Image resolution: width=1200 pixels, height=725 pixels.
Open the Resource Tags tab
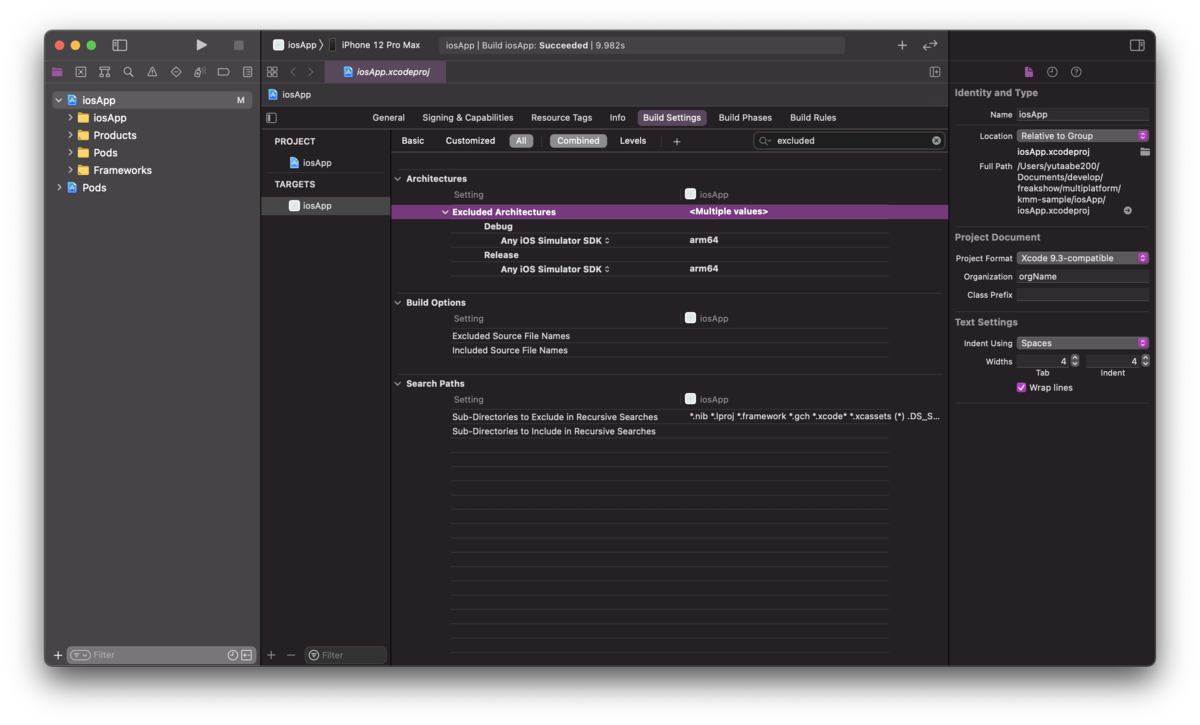(x=561, y=118)
